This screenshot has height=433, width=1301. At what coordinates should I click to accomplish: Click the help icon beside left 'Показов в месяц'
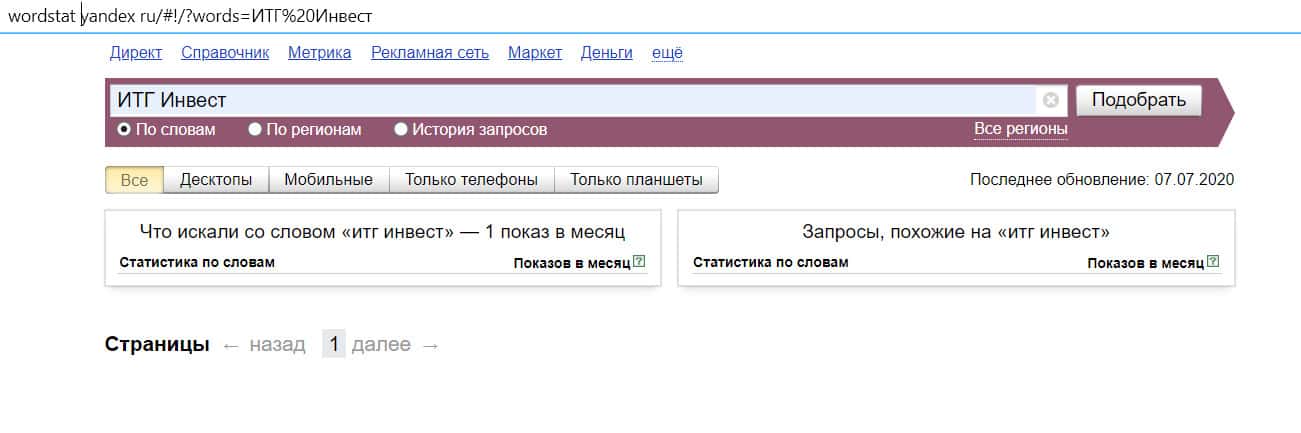(x=640, y=262)
